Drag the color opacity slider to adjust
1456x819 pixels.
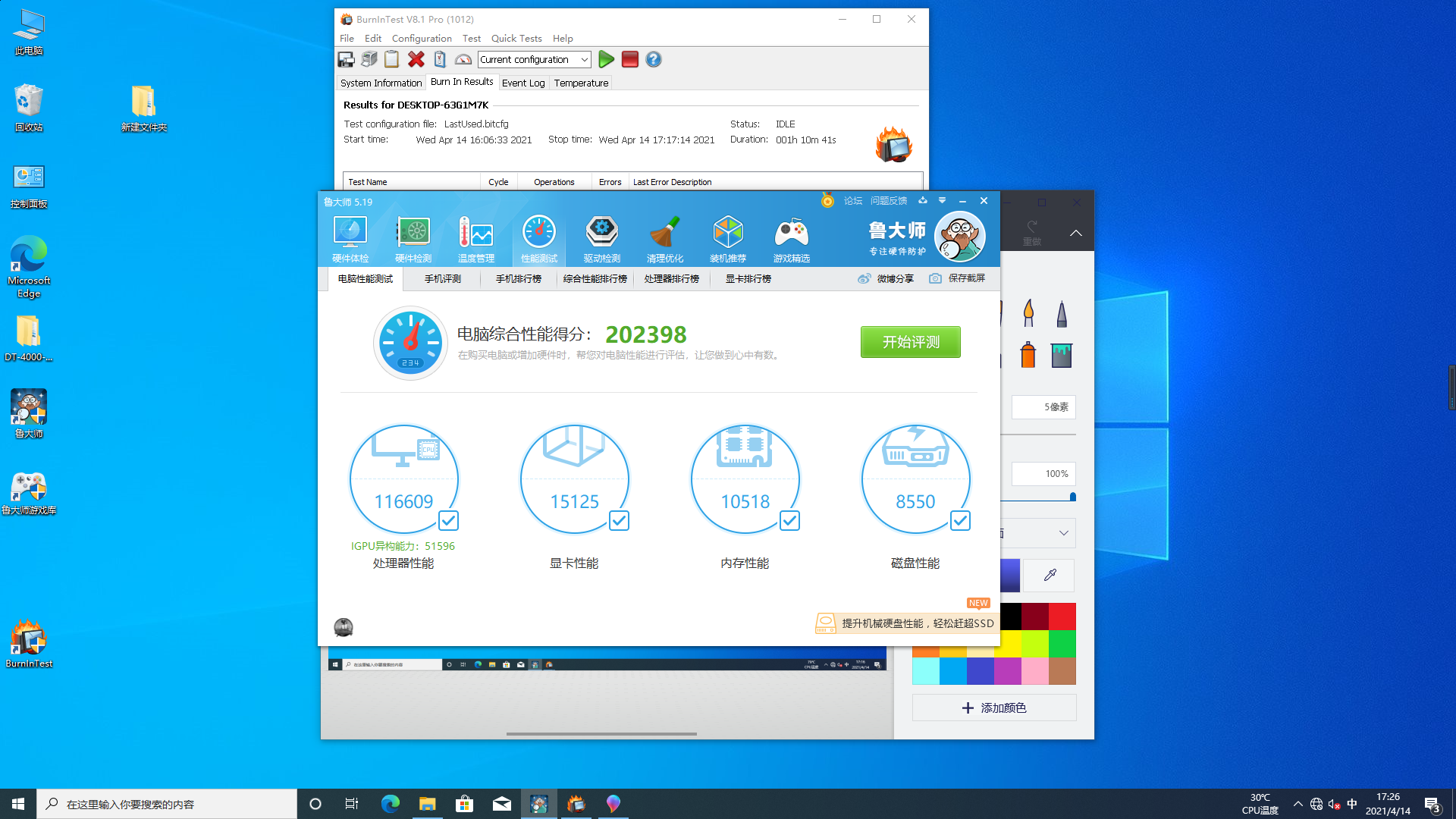point(1072,498)
